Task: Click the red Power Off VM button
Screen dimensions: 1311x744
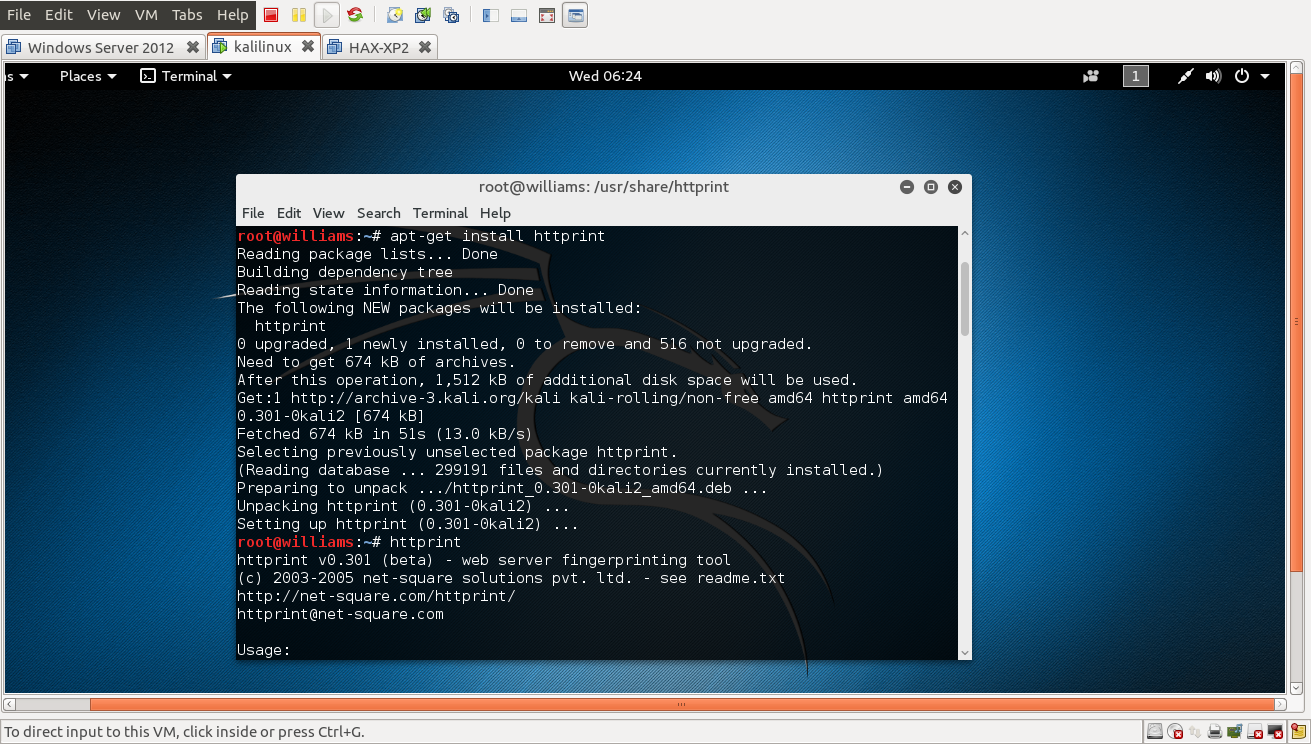Action: 271,15
